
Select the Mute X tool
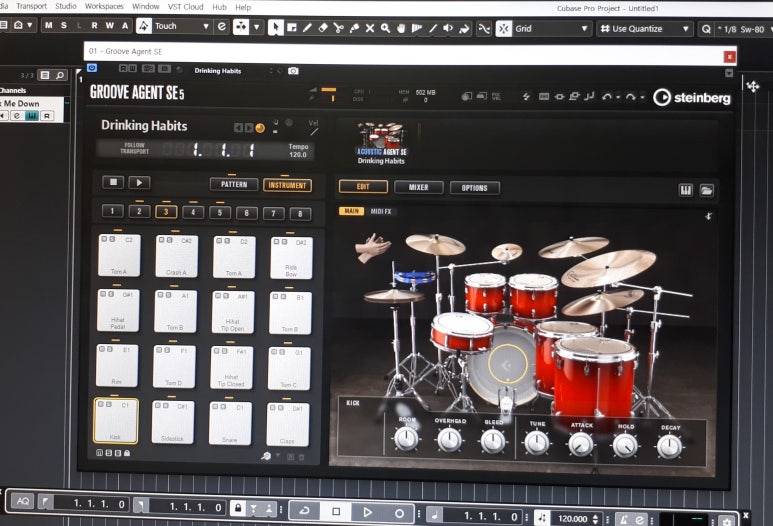370,29
